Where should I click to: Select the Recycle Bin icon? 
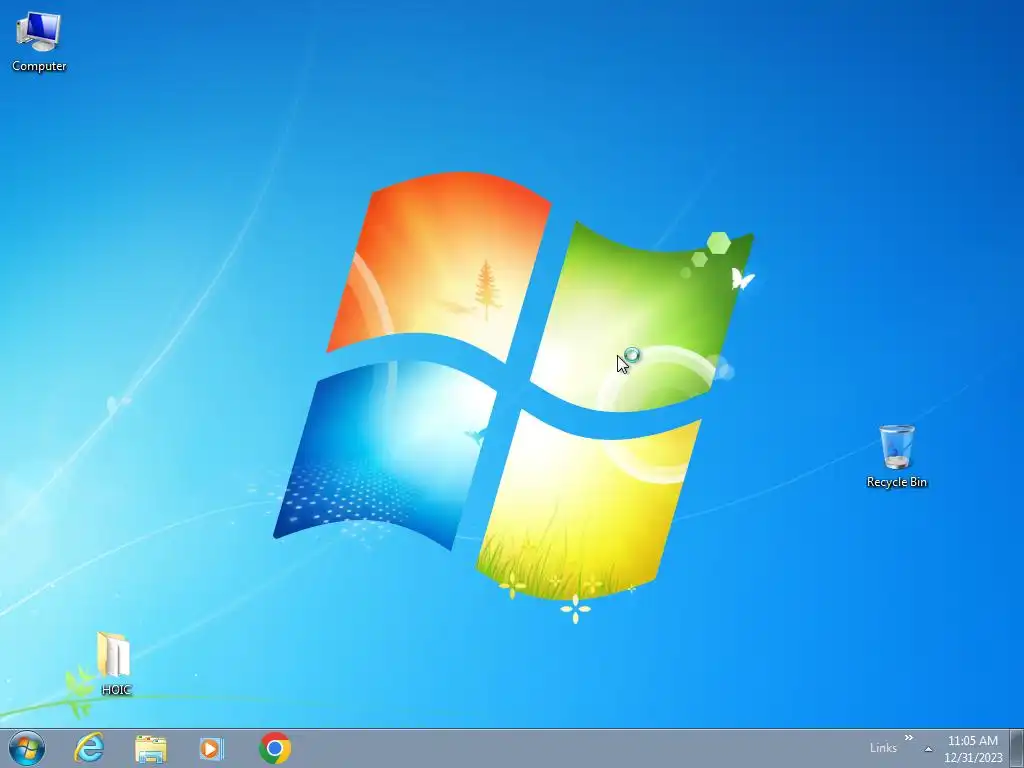897,456
